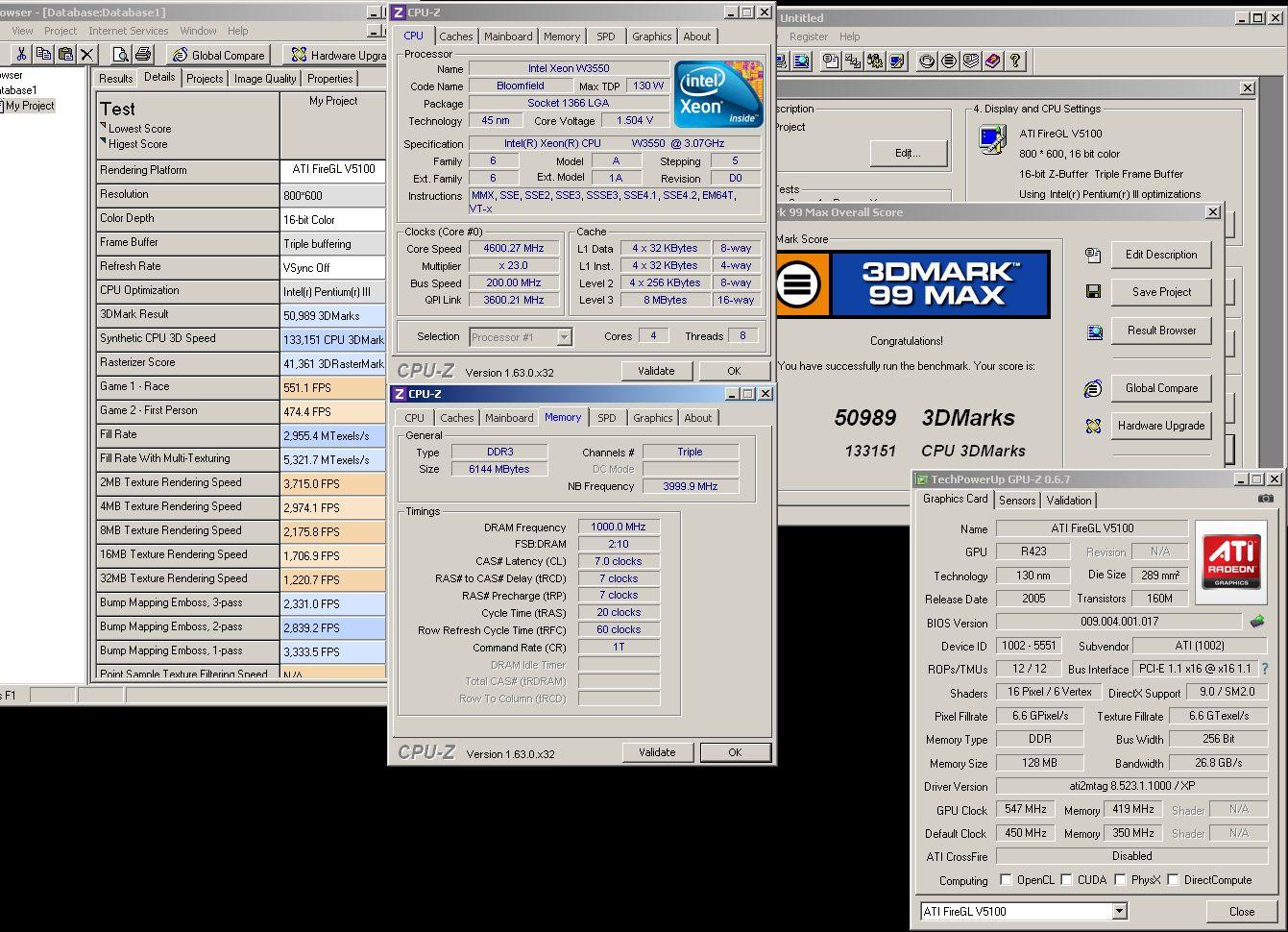The height and width of the screenshot is (932, 1288).
Task: Click the Fill Rate 2,955.4 MTexels/s cell
Action: [332, 435]
